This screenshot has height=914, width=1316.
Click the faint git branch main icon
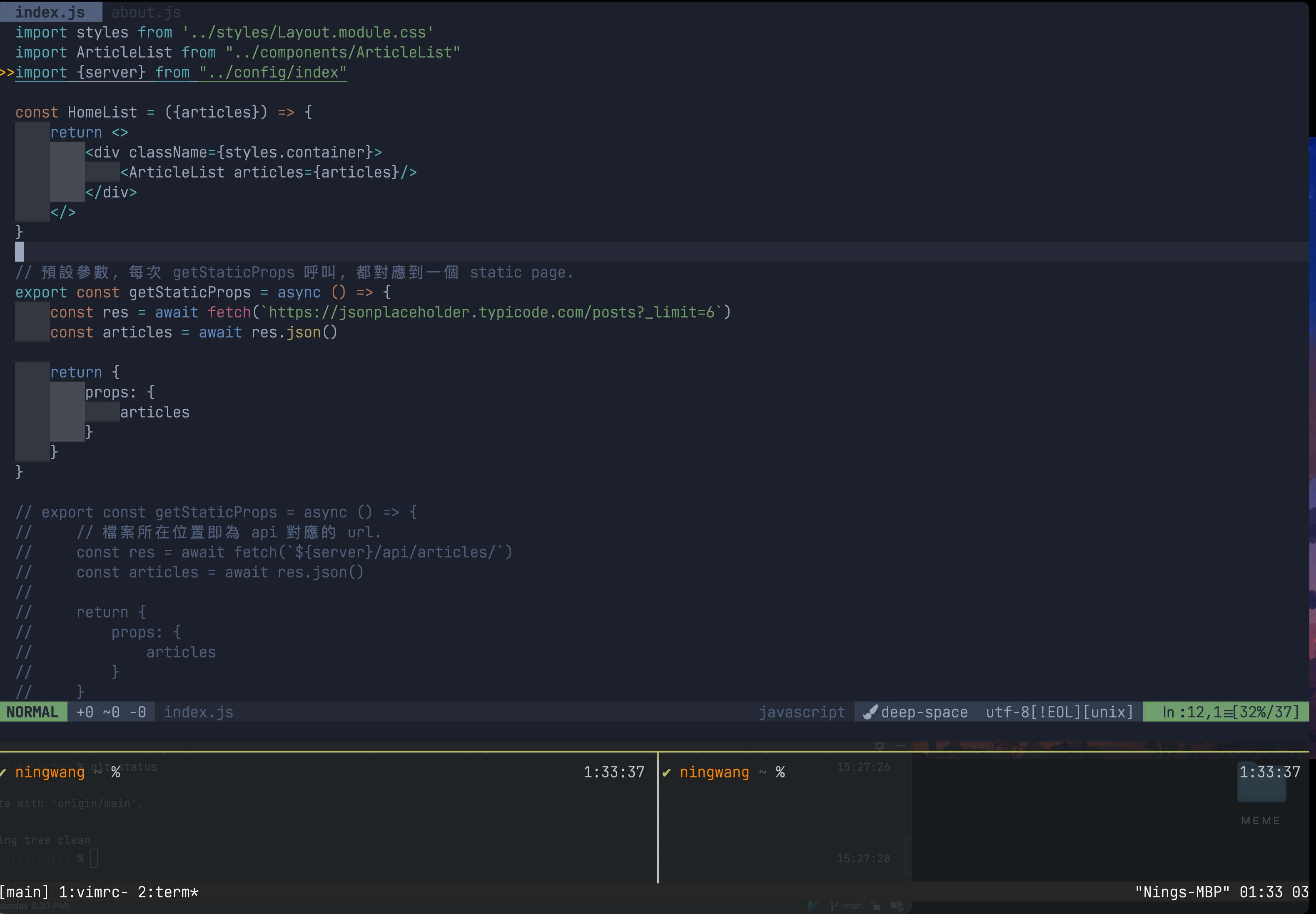834,906
